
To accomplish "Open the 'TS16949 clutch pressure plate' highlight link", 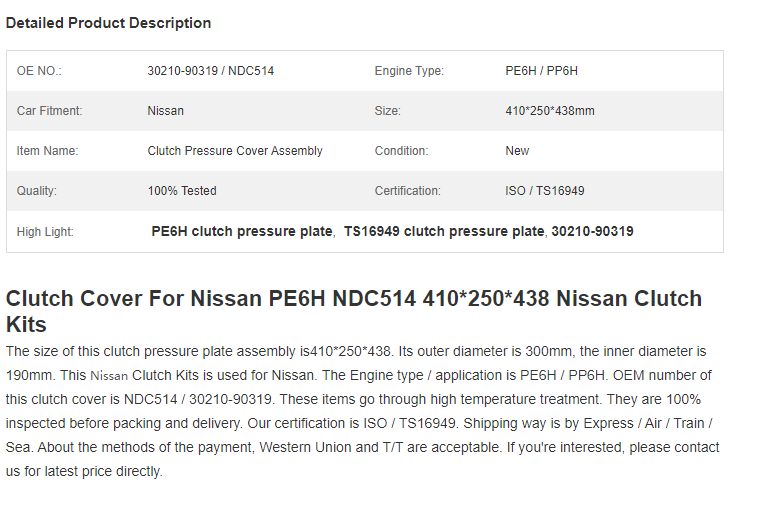I will click(x=444, y=231).
